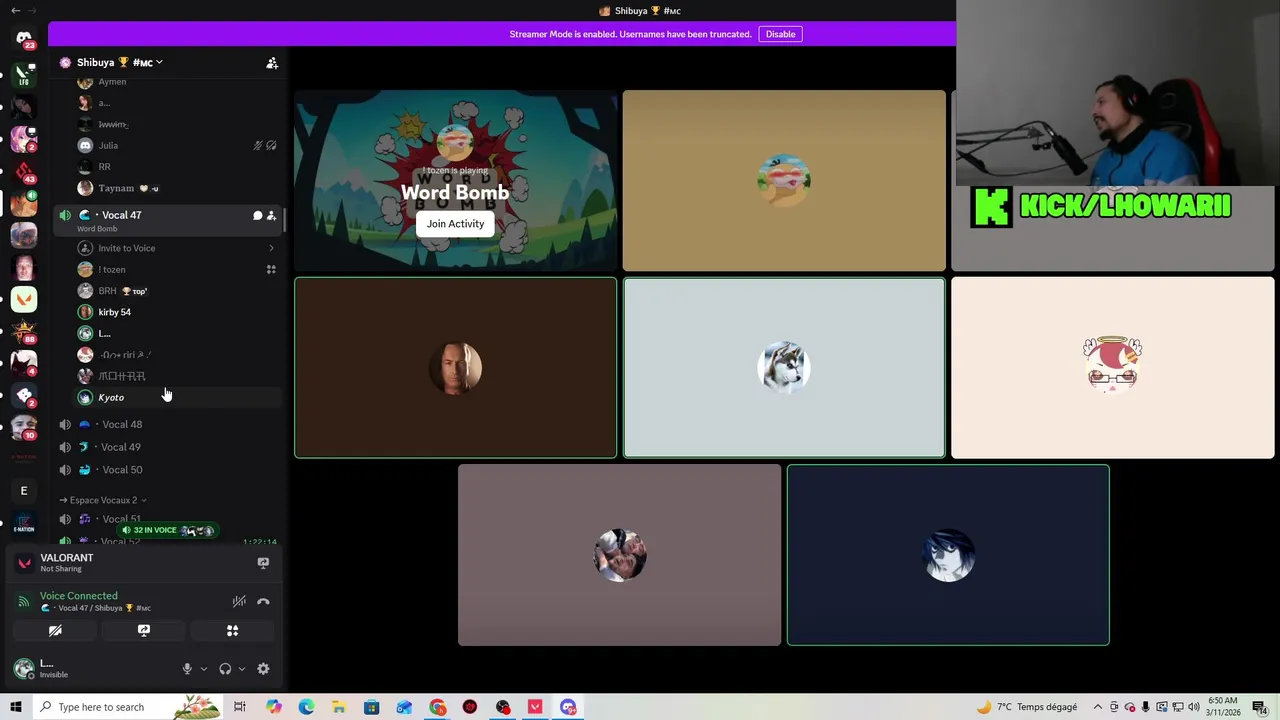Focus the anime glasses avatar tile

1112,368
